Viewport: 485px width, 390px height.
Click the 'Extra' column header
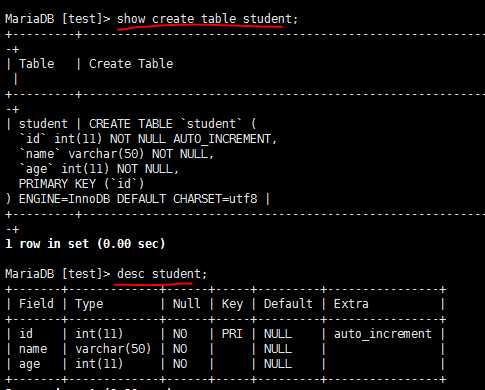[x=351, y=304]
